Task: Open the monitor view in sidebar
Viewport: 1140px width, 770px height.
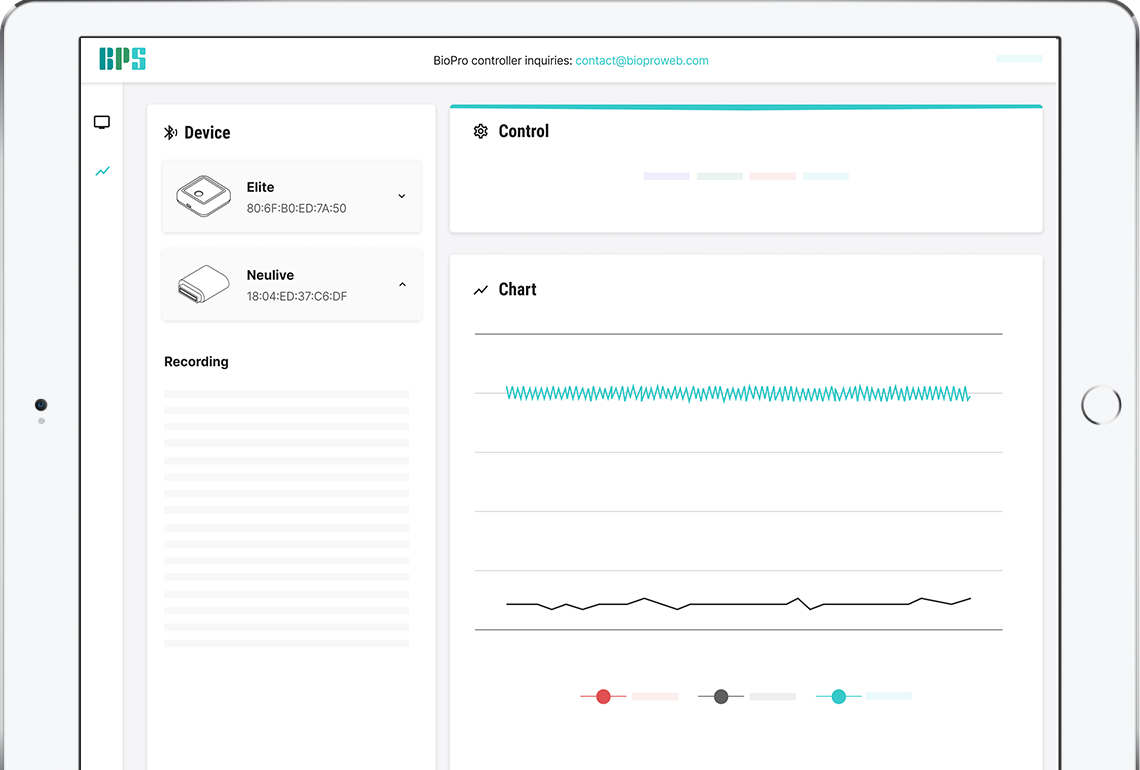Action: coord(102,122)
